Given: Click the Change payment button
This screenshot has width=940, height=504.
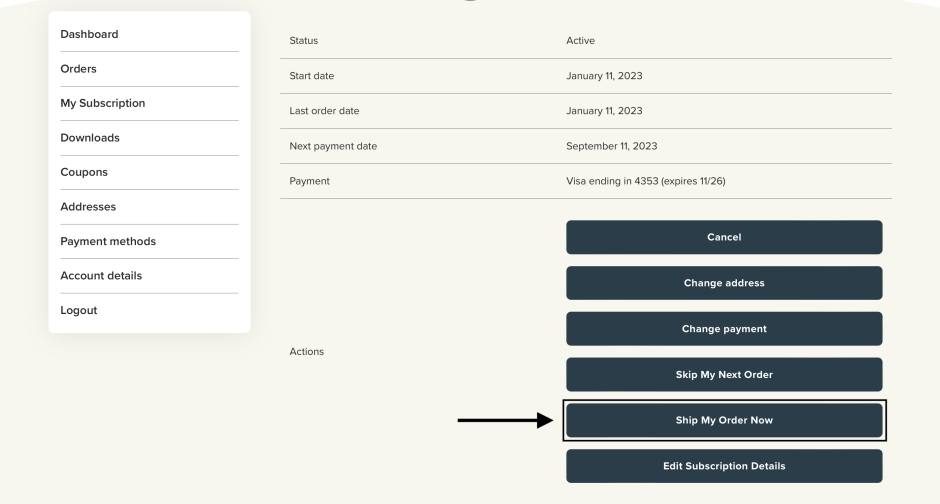Looking at the screenshot, I should coord(724,329).
